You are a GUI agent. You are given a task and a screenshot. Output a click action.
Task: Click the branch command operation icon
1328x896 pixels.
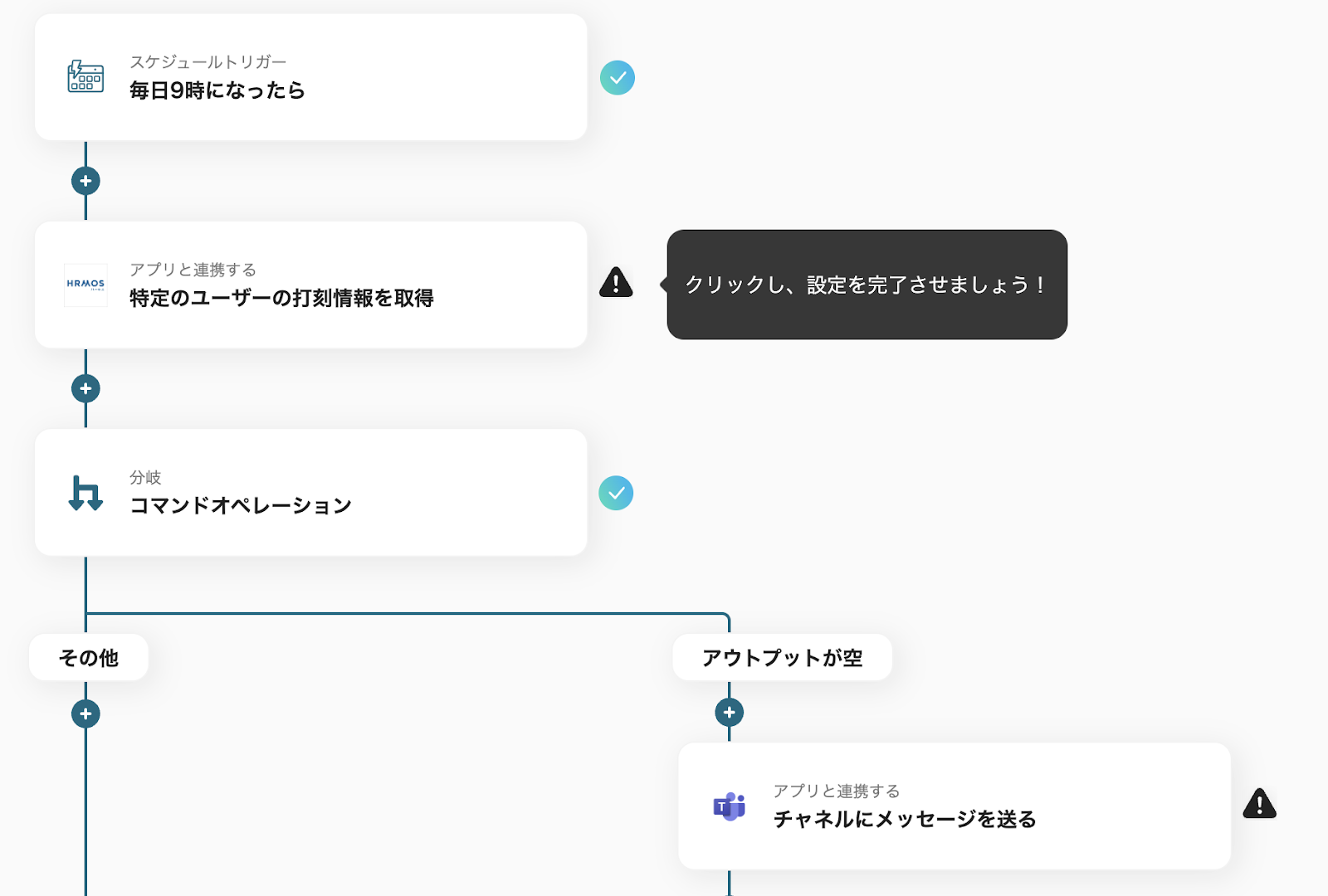[85, 493]
